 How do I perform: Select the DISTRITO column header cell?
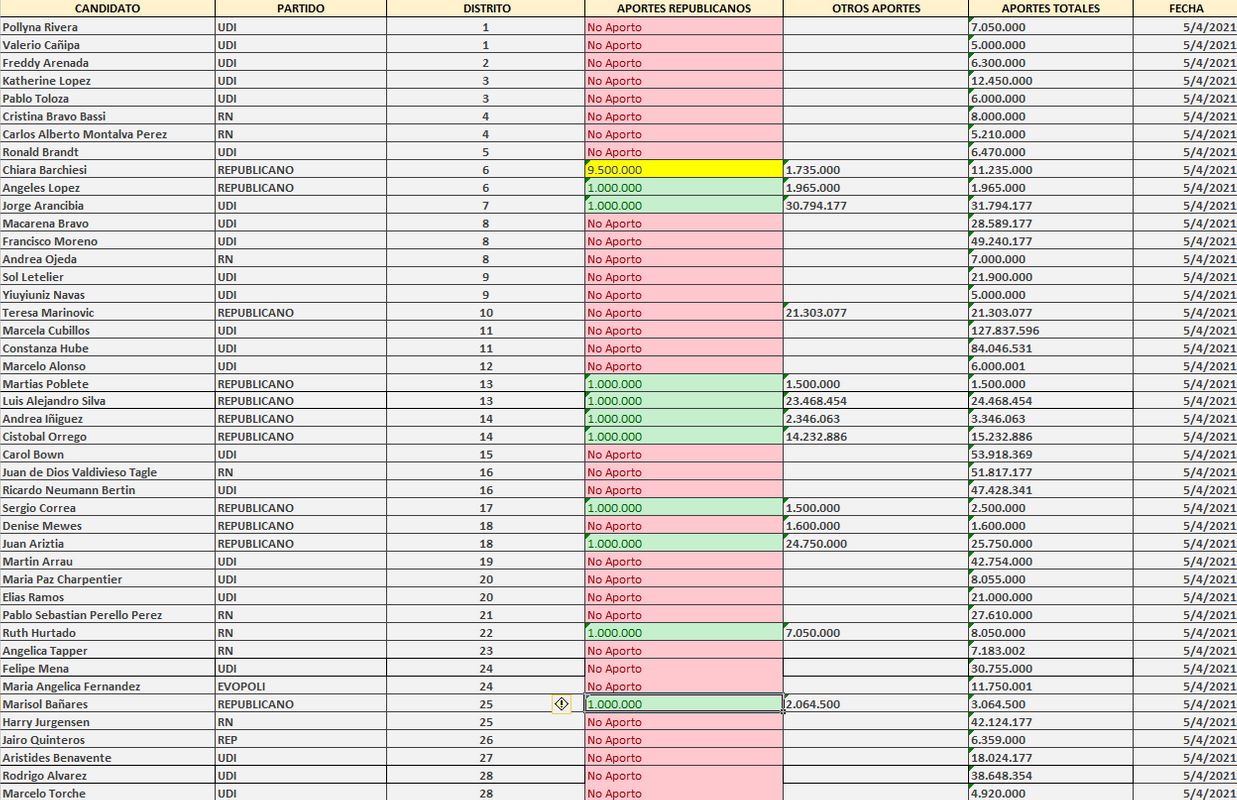pos(486,8)
